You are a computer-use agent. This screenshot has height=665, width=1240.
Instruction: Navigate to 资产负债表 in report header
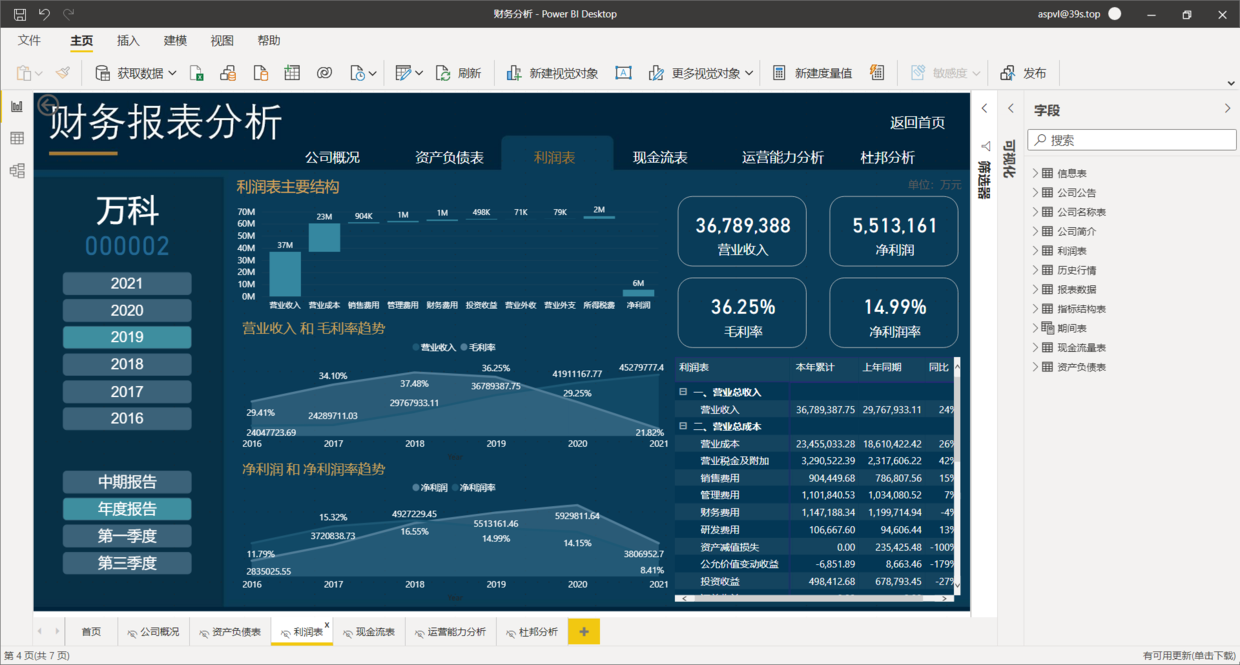coord(449,157)
